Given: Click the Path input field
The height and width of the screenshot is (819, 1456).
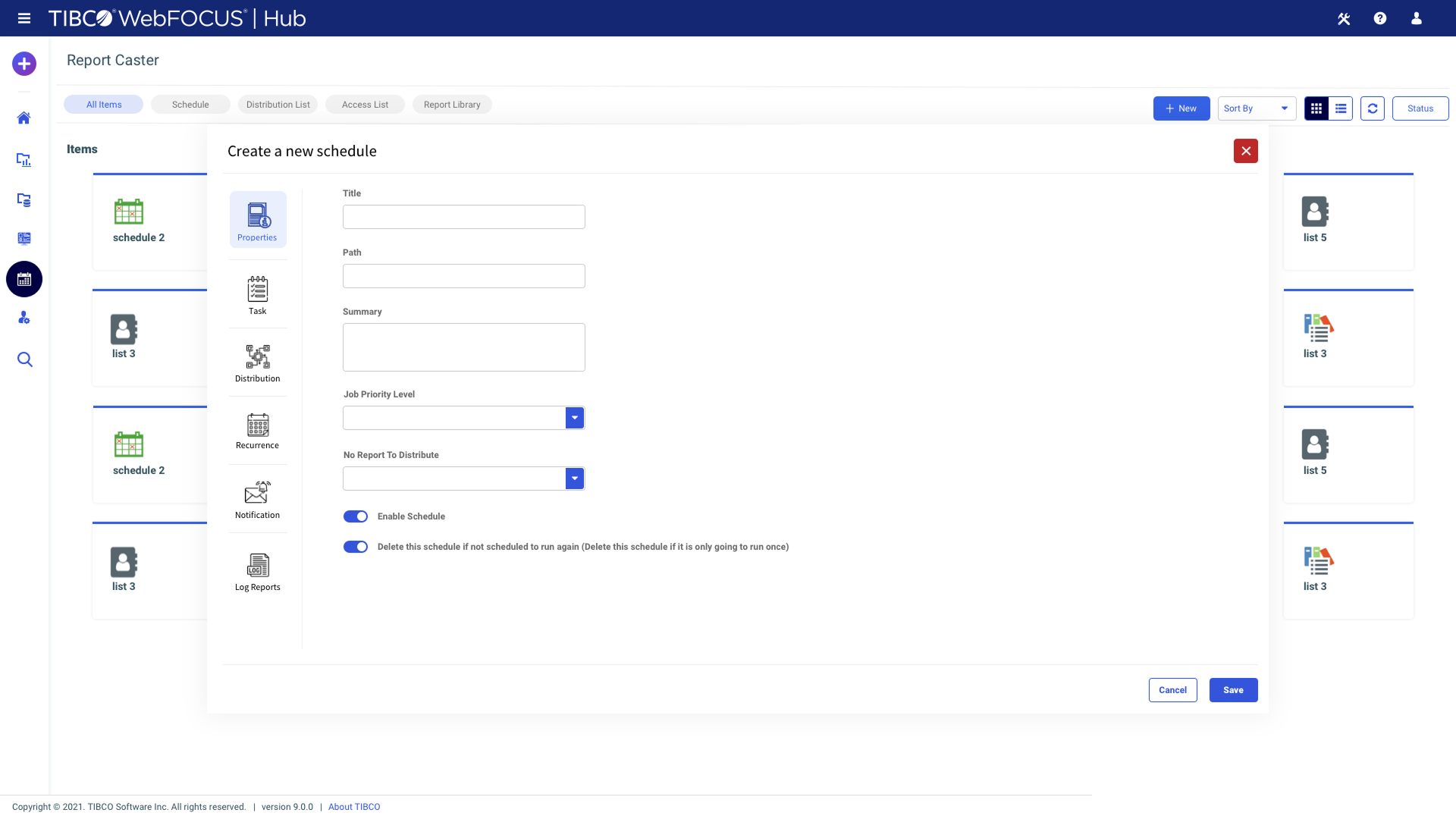Looking at the screenshot, I should click(x=464, y=276).
